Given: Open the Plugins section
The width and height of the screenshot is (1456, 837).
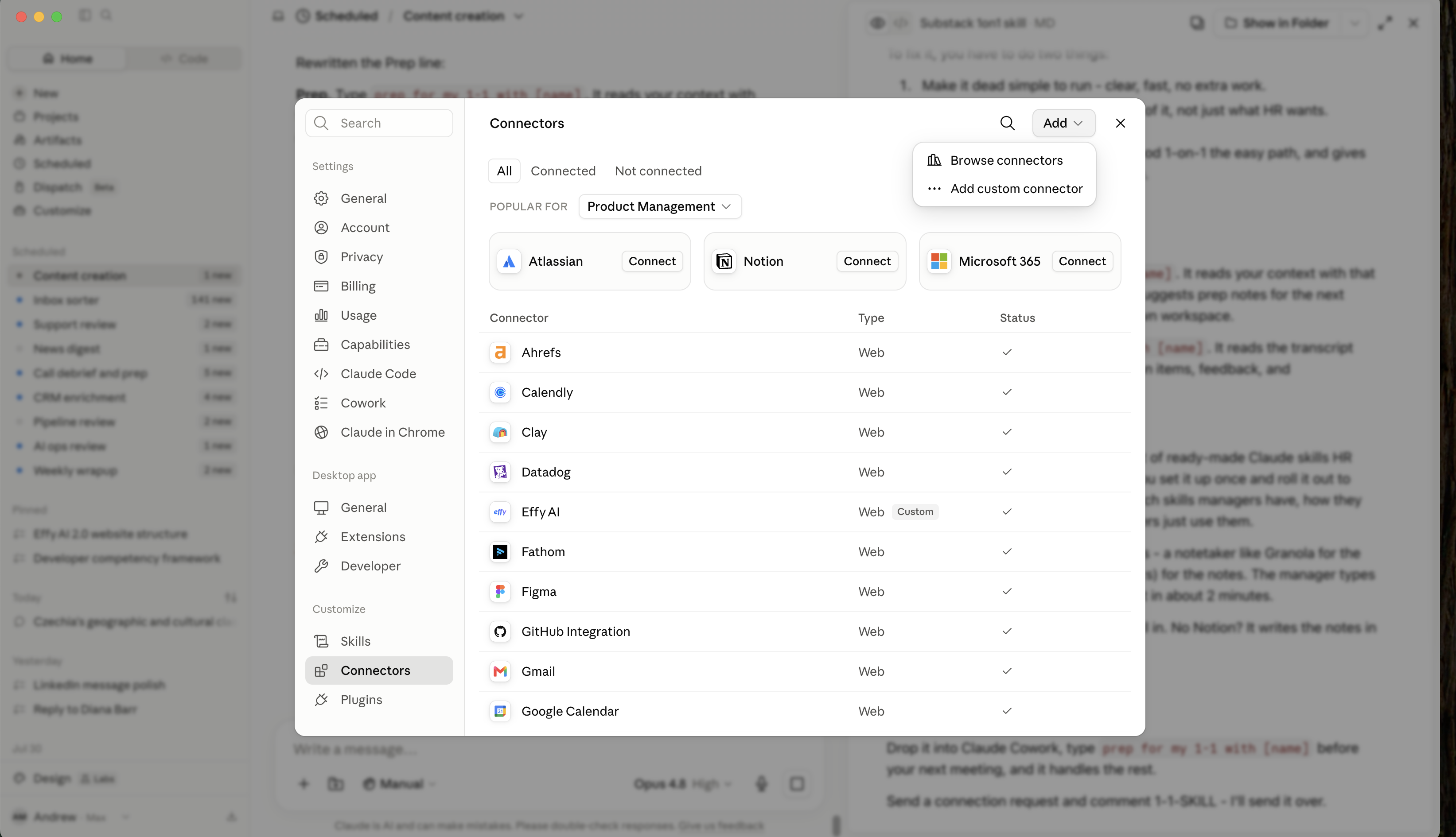Looking at the screenshot, I should coord(379,700).
